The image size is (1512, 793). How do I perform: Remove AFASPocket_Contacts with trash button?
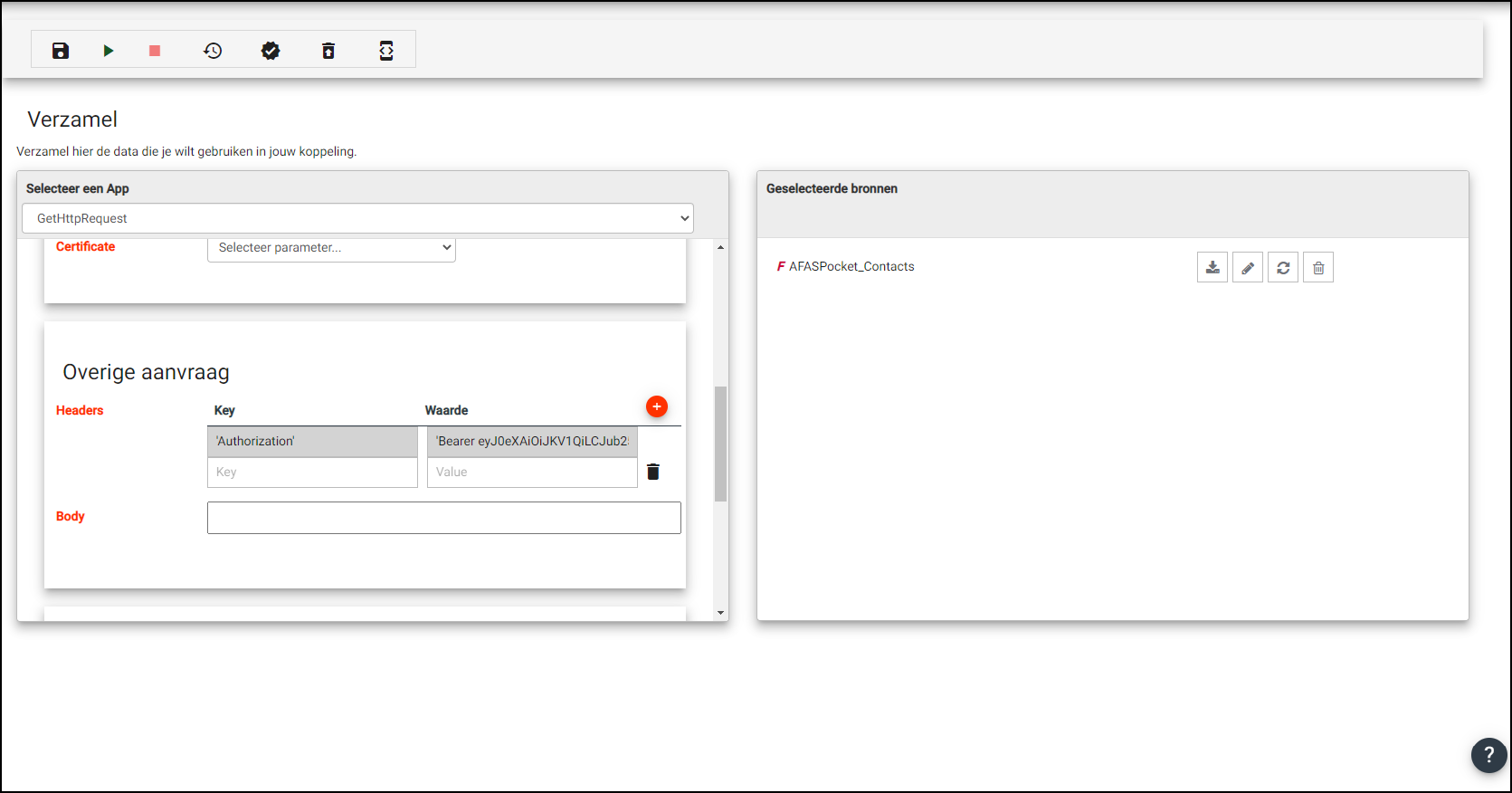[1318, 268]
